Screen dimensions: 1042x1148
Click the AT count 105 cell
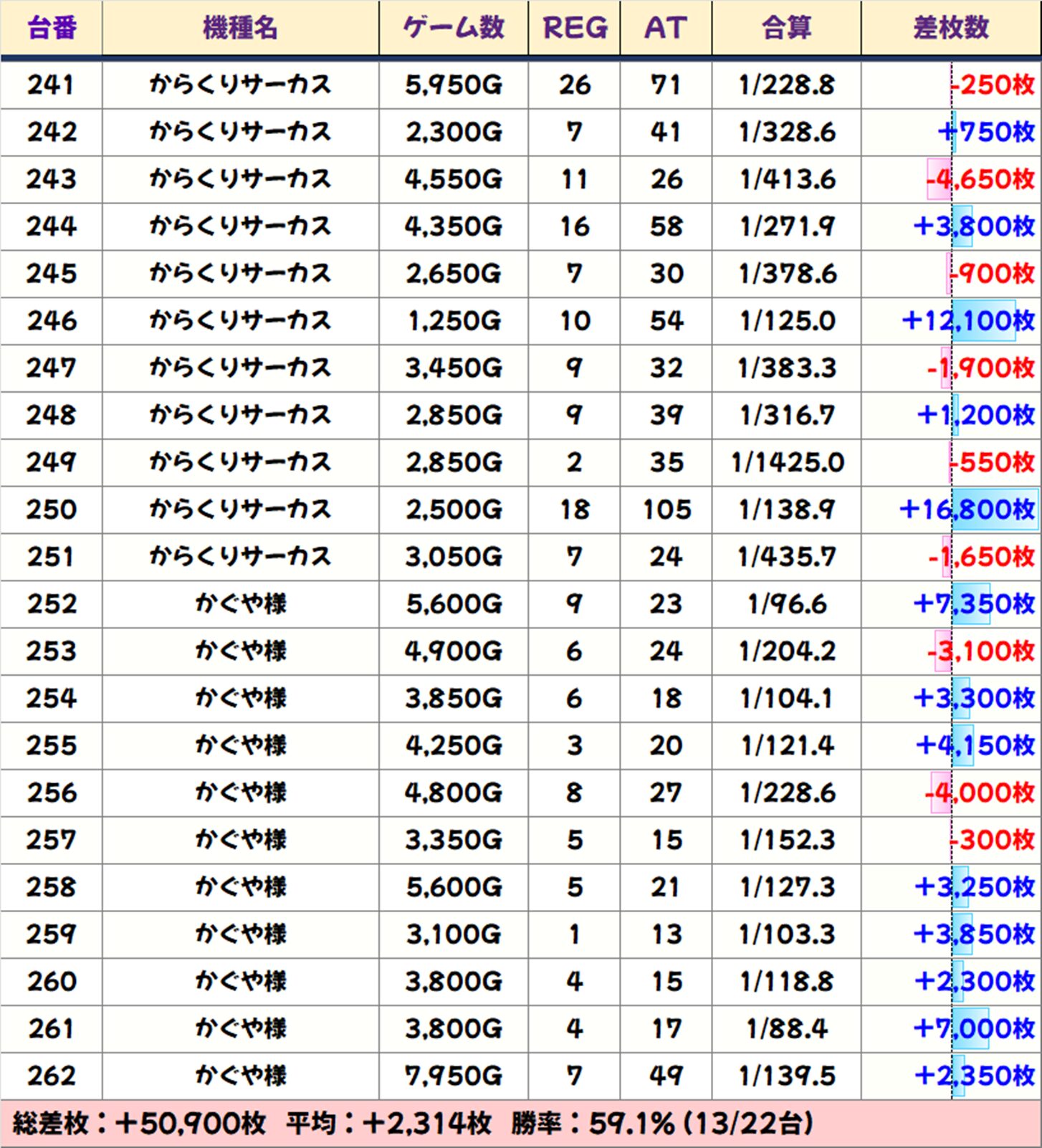pyautogui.click(x=666, y=510)
